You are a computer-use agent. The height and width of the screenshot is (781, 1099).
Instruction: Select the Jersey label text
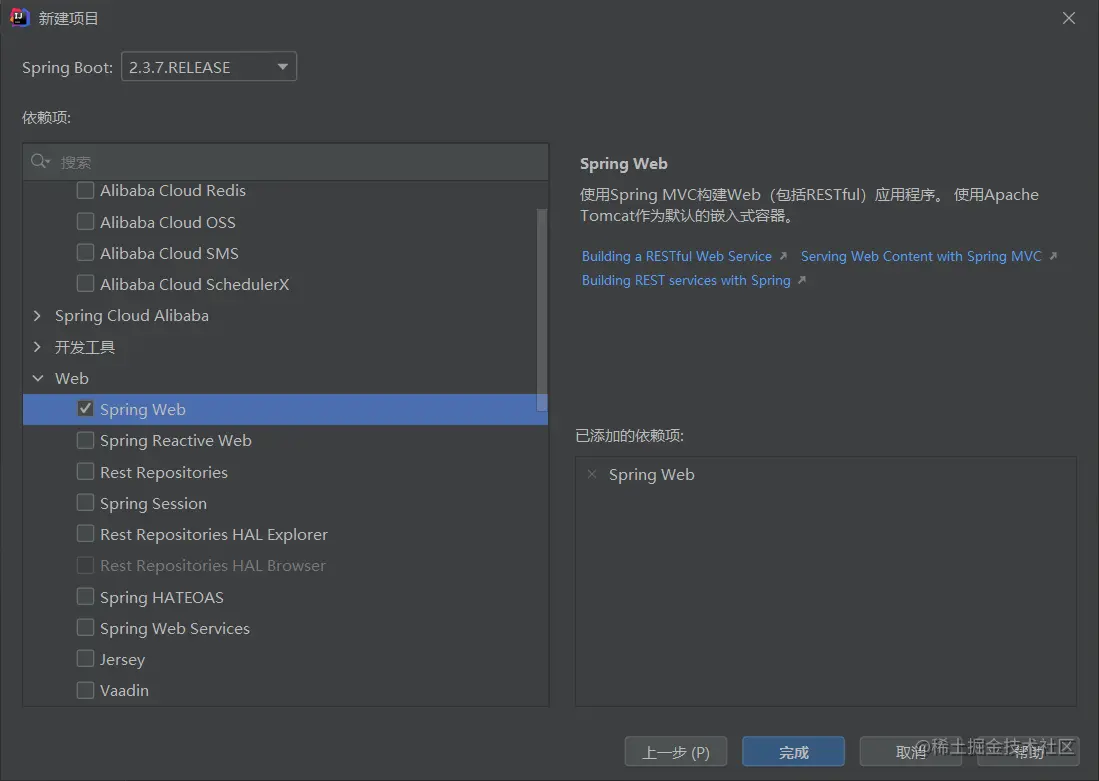point(122,660)
